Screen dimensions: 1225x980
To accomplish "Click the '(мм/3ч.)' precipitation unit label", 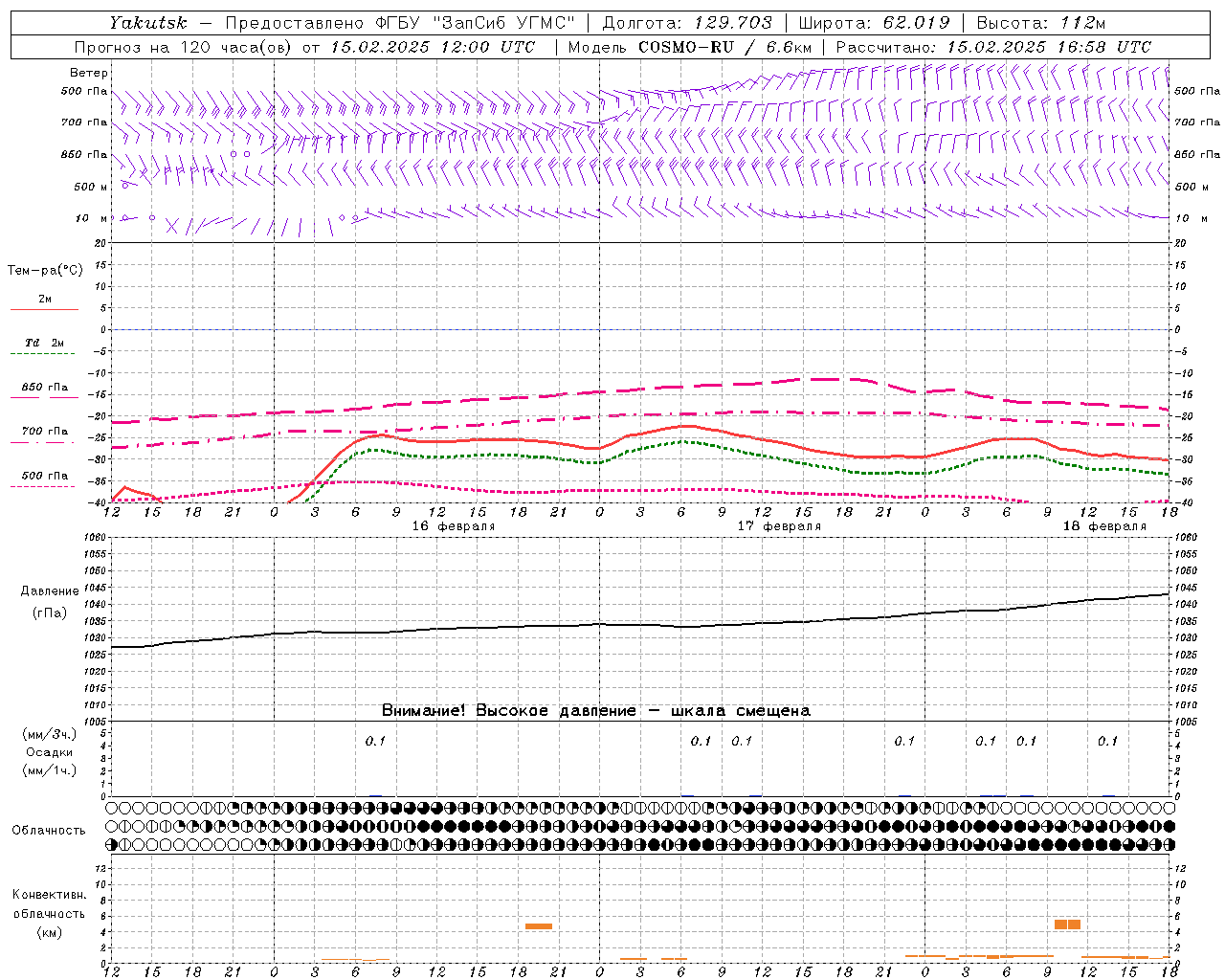I will click(50, 734).
